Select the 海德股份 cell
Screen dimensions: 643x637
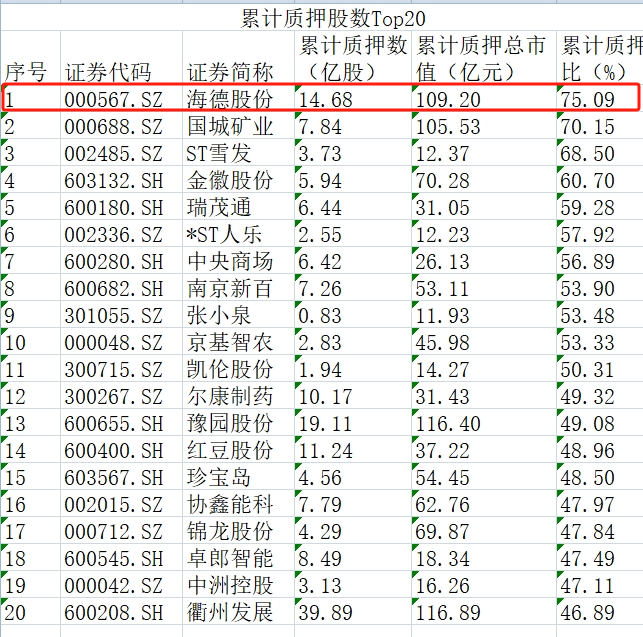pos(238,98)
